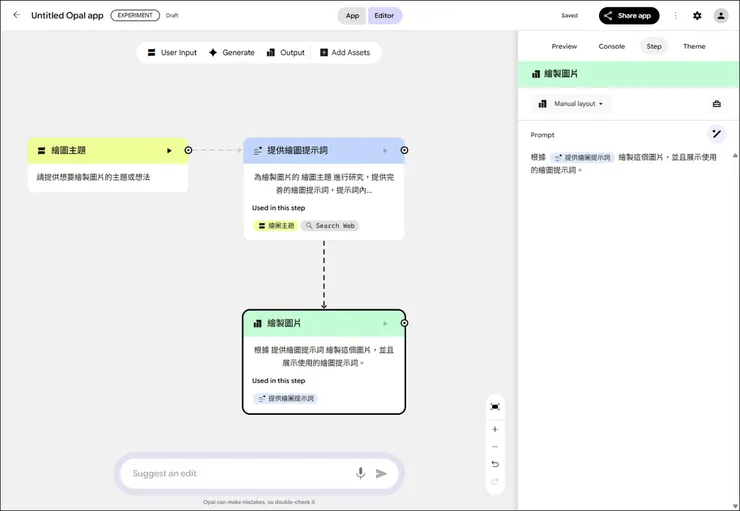Click the output port of the 繪圖主題 node

(x=188, y=150)
